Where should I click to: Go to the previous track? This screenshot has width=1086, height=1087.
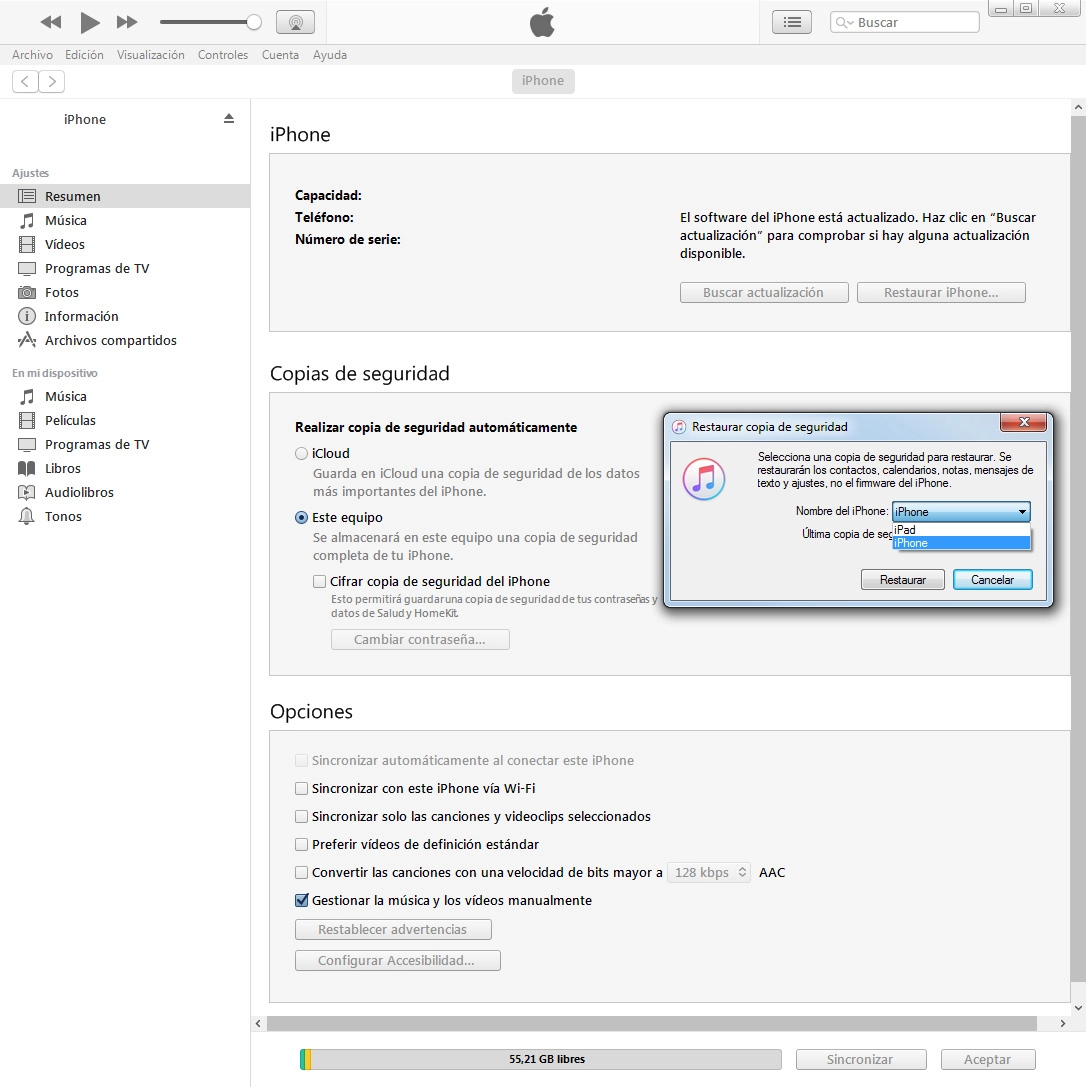(x=51, y=22)
